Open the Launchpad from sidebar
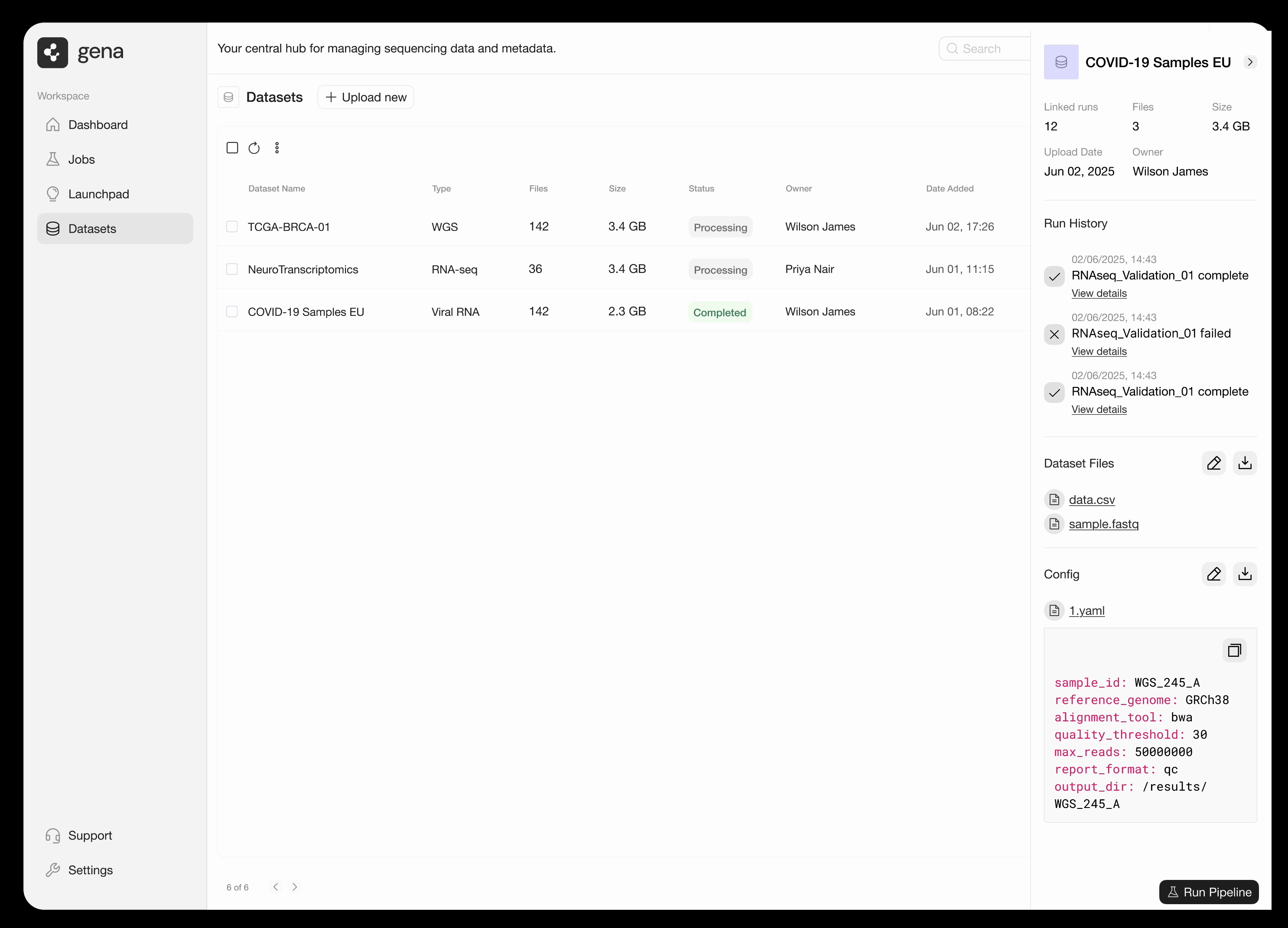Viewport: 1288px width, 928px height. (99, 194)
